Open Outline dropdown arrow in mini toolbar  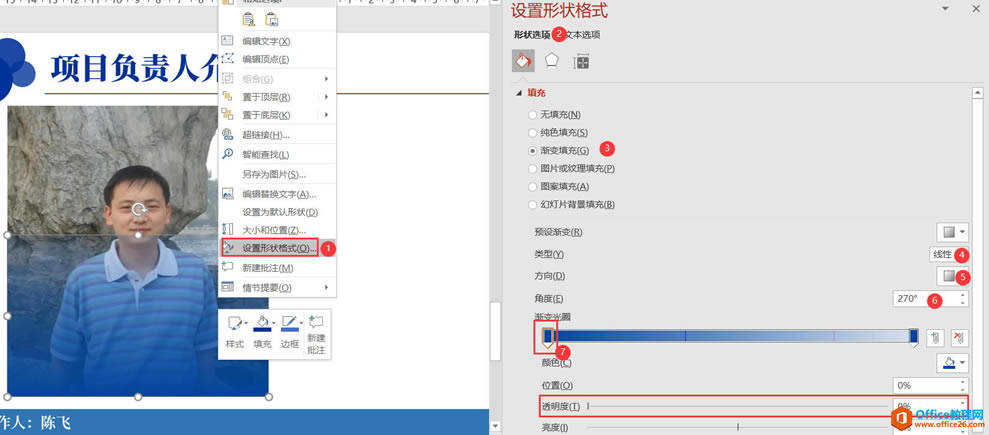click(x=301, y=323)
